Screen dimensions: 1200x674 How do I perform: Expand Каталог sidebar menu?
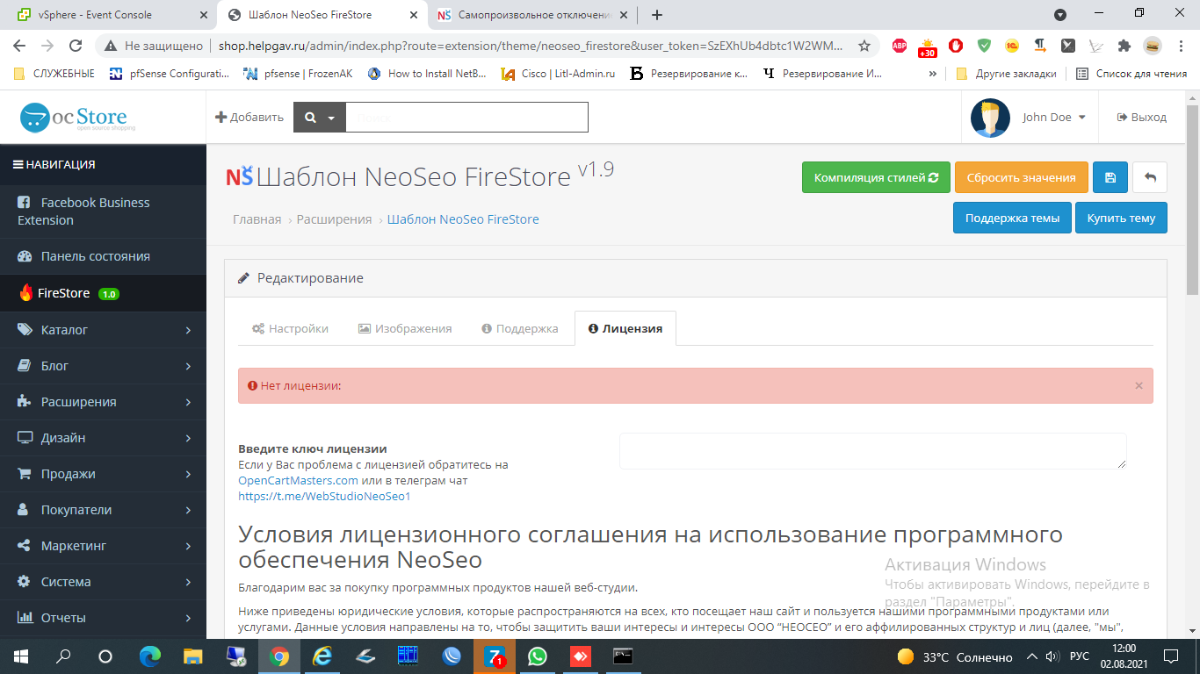103,329
